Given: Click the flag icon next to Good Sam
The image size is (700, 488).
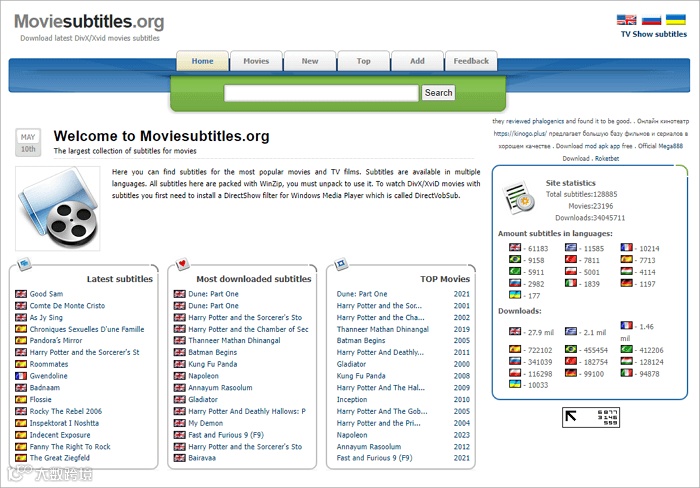Looking at the screenshot, I should (21, 294).
